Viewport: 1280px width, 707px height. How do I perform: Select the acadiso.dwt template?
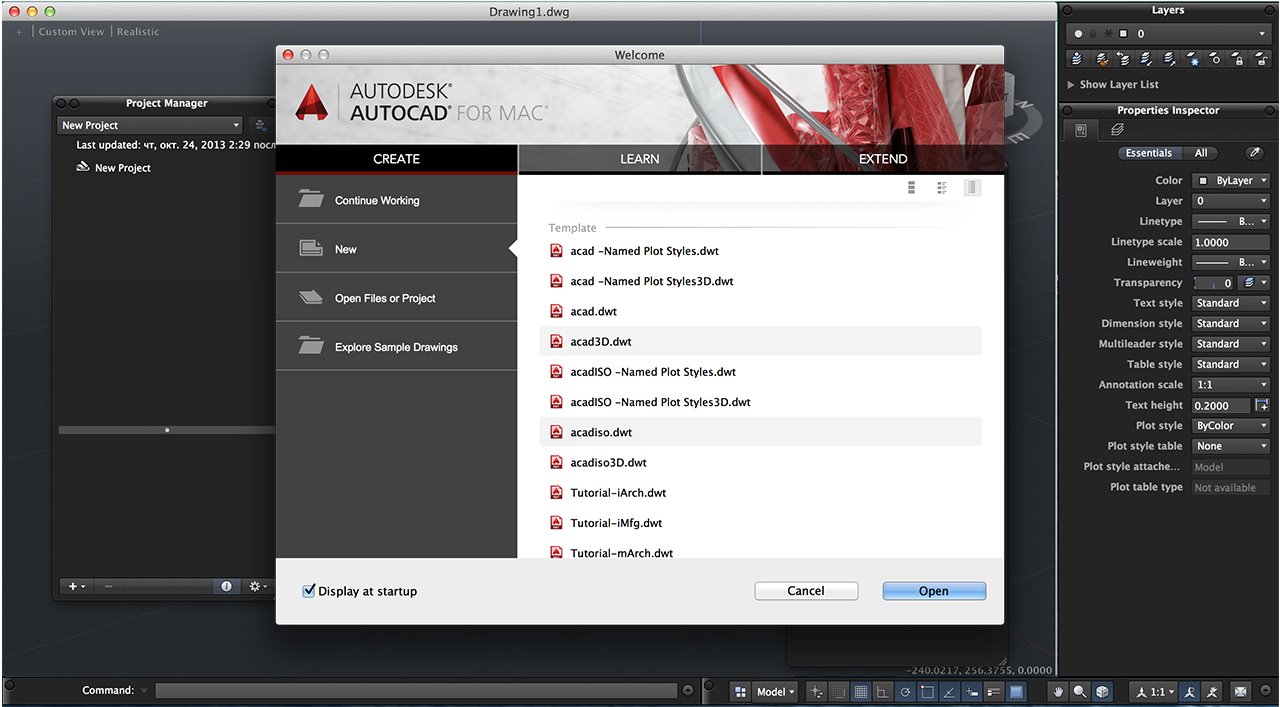pyautogui.click(x=601, y=432)
